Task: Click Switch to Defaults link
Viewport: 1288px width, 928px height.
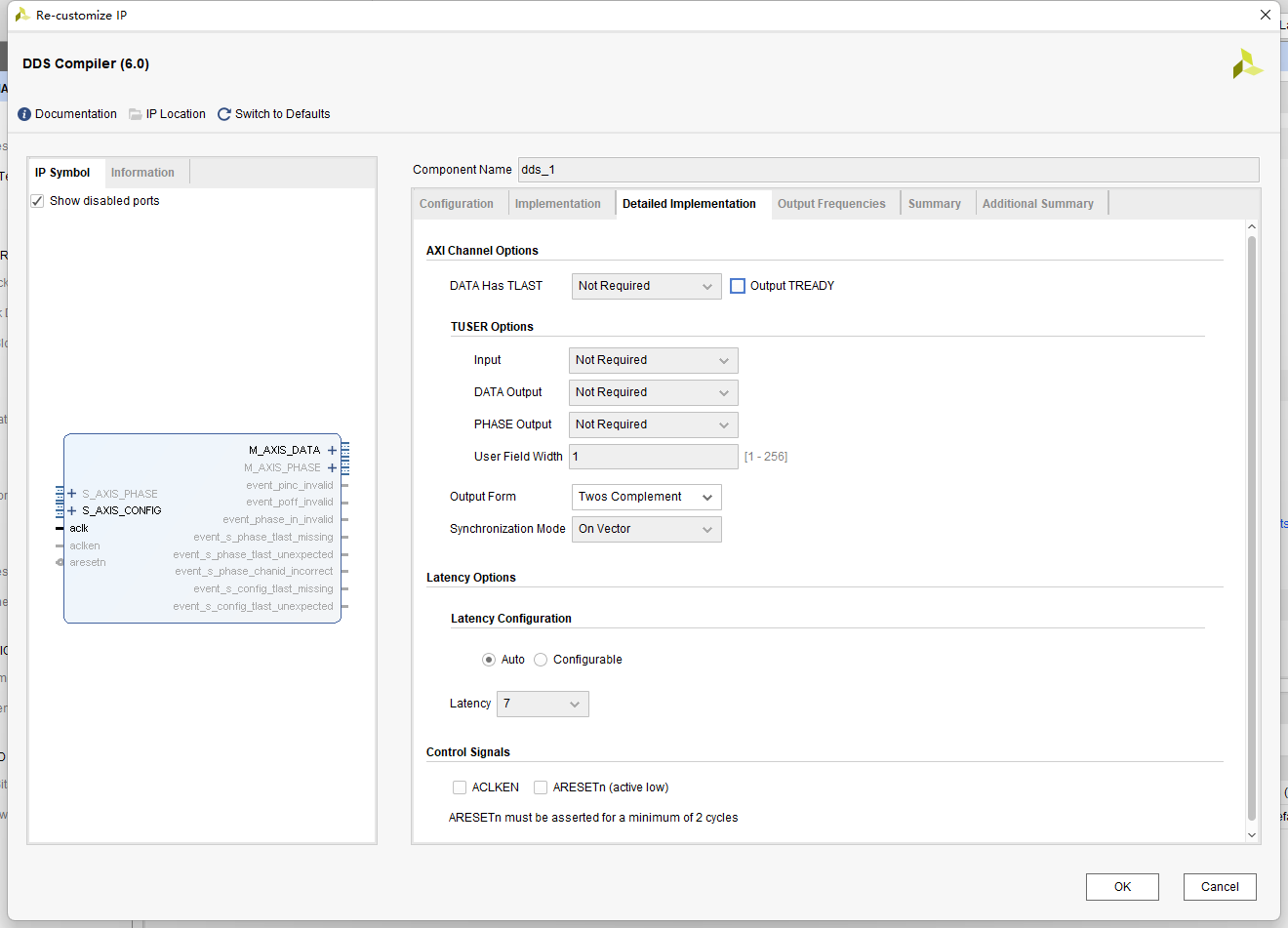Action: [x=283, y=114]
